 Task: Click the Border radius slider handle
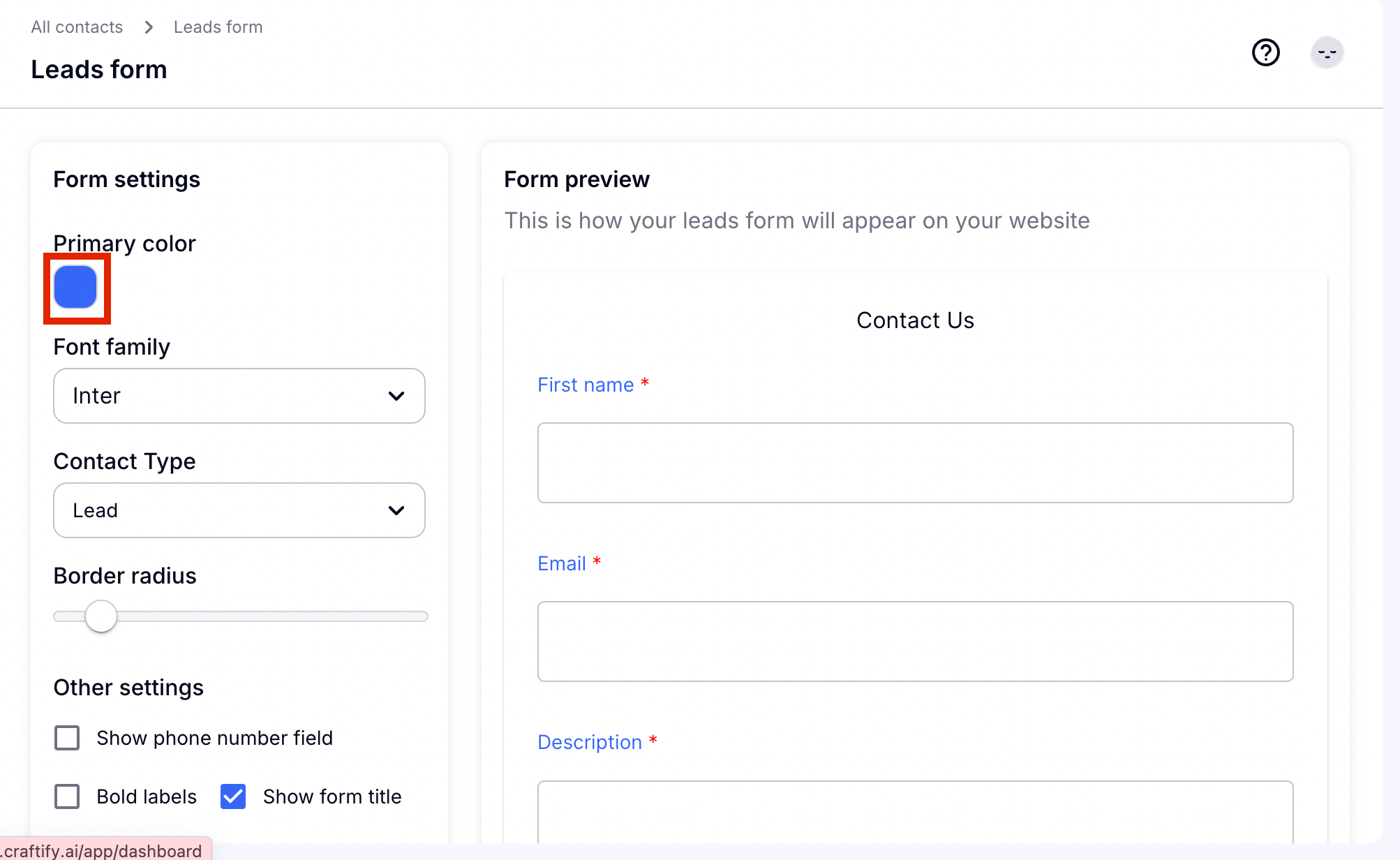(101, 616)
